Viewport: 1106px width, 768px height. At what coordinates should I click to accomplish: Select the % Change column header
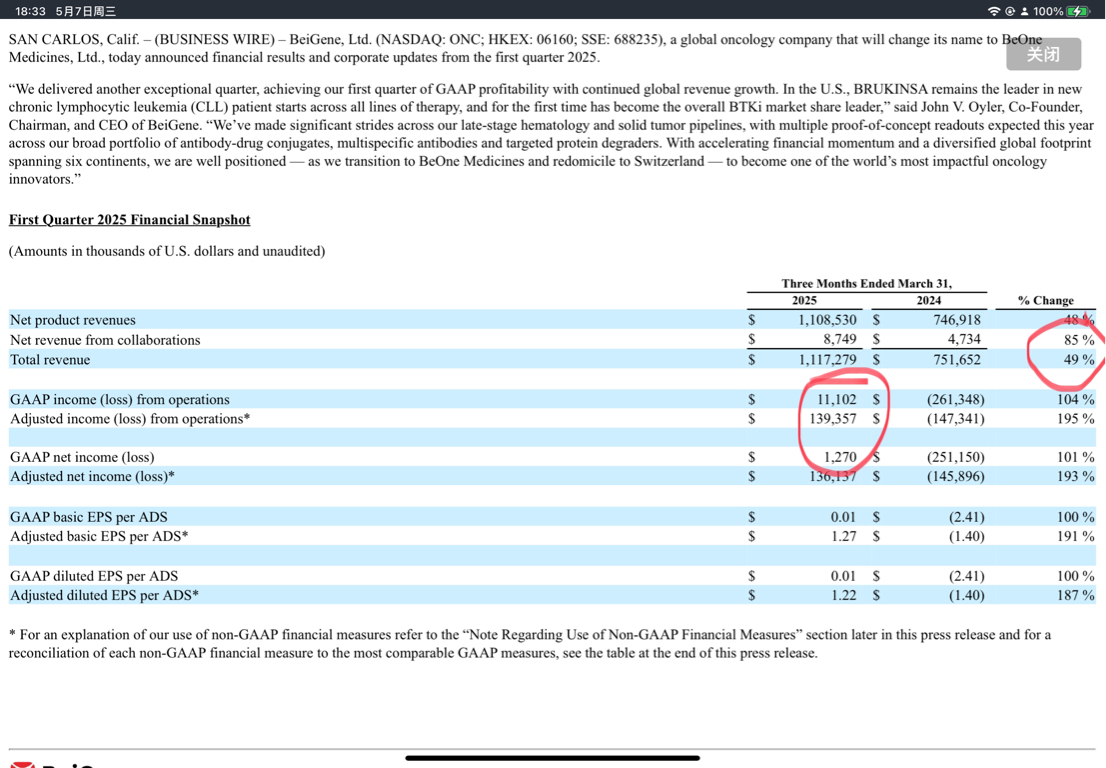coord(1046,300)
